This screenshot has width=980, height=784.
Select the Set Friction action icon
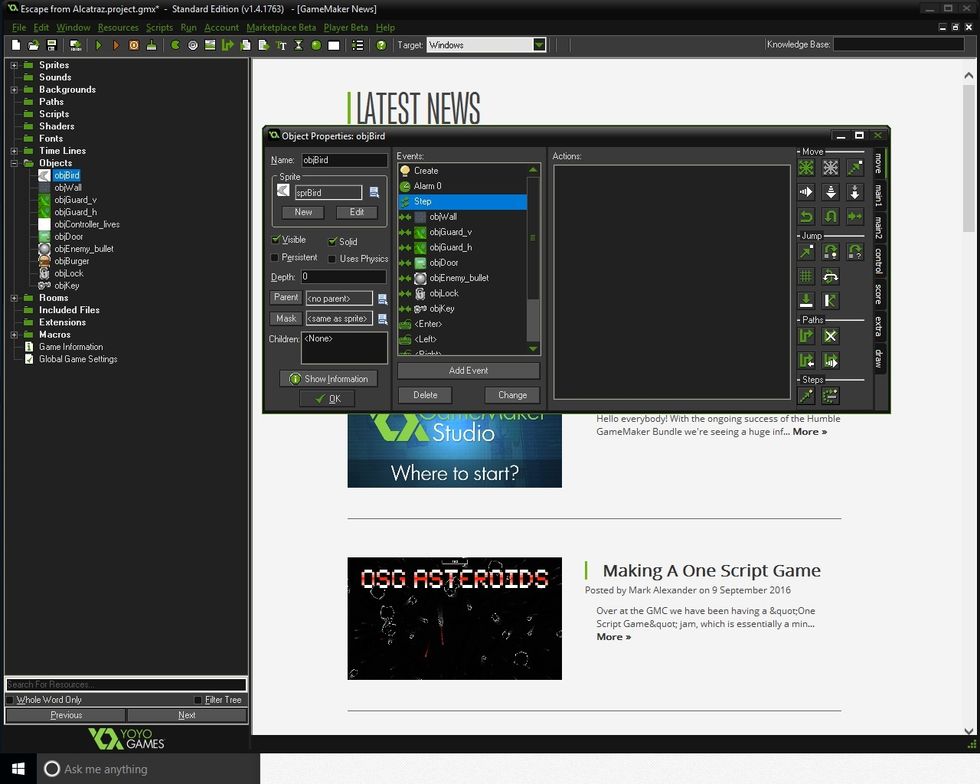(855, 216)
